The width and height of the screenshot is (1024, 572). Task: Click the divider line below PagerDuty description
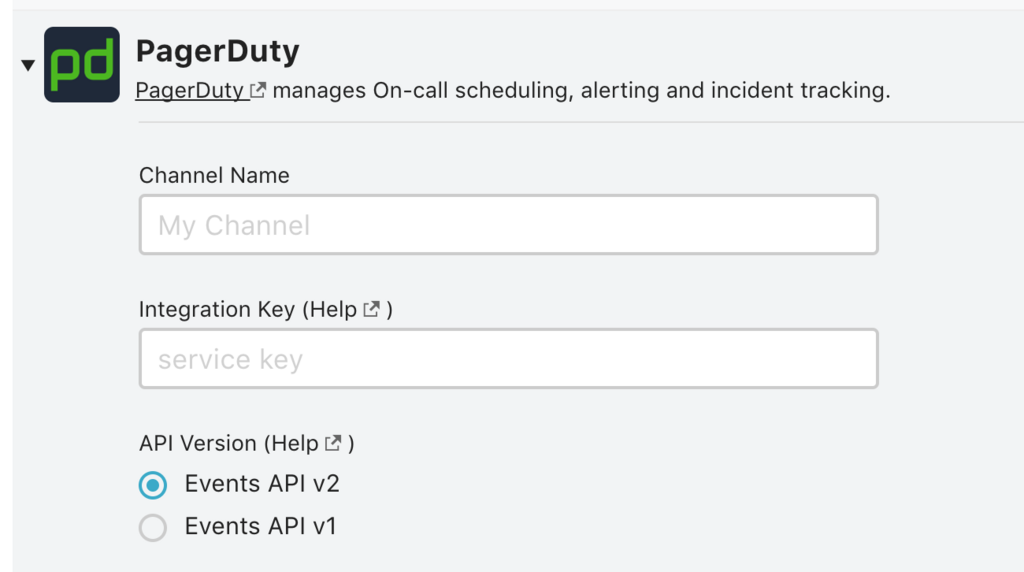pyautogui.click(x=580, y=122)
